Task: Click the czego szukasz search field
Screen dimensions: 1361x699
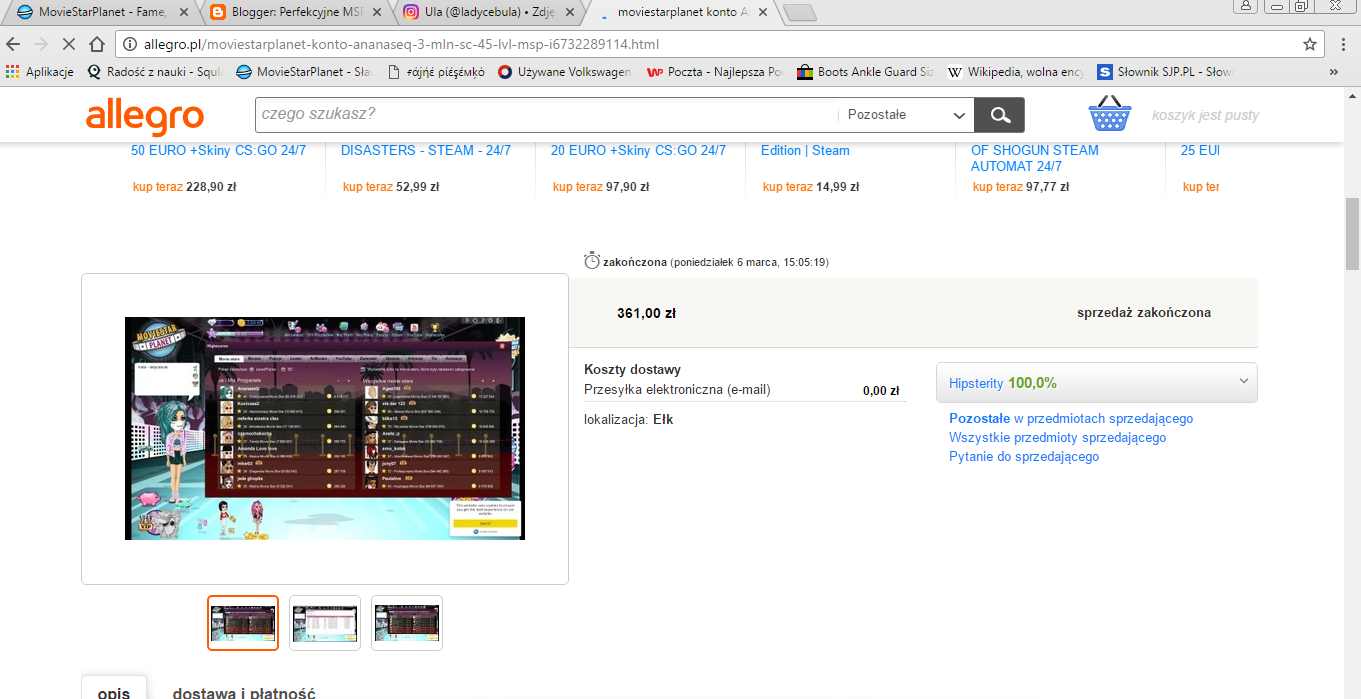Action: pos(547,115)
